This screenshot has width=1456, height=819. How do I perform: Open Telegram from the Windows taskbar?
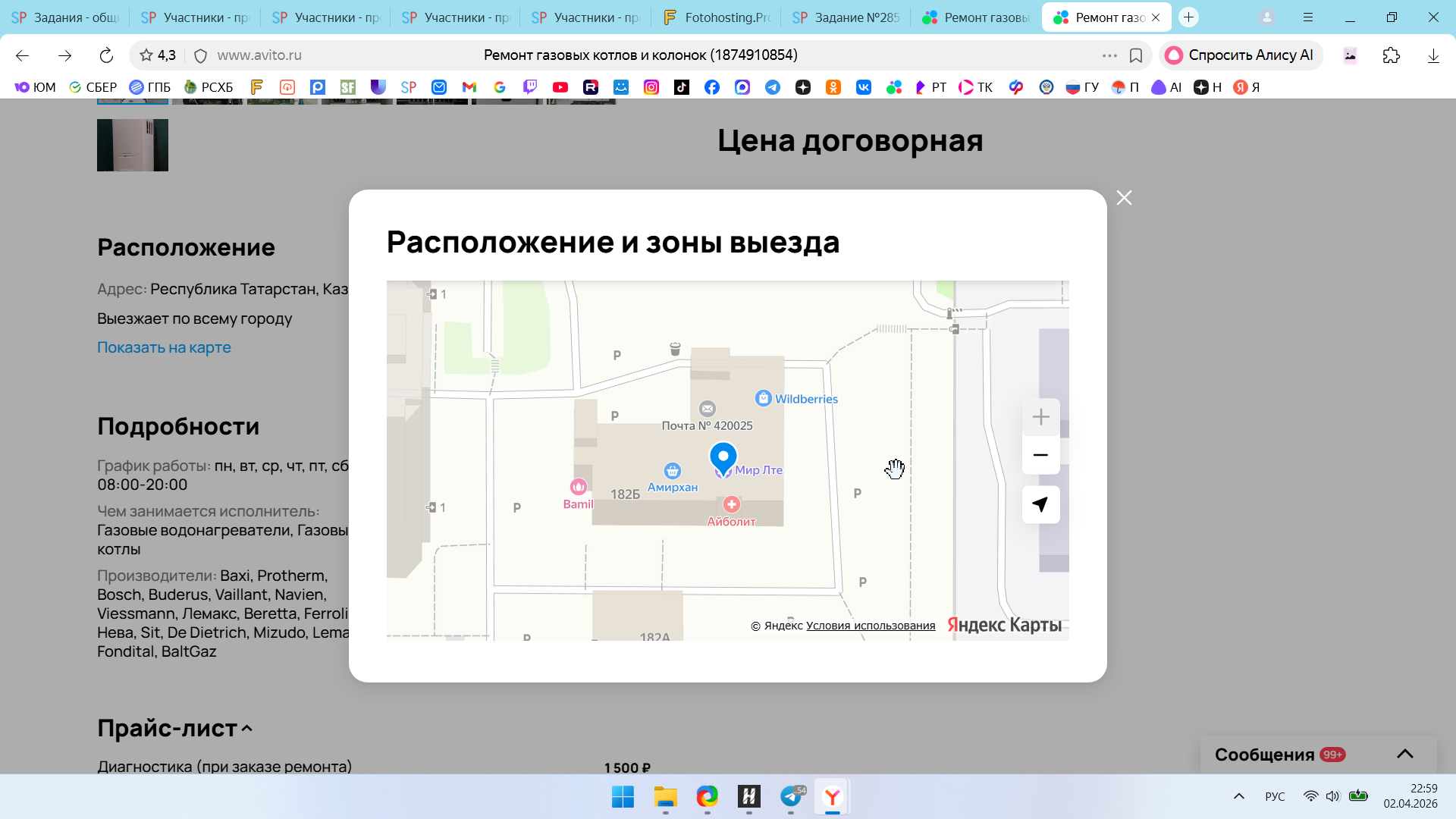791,797
